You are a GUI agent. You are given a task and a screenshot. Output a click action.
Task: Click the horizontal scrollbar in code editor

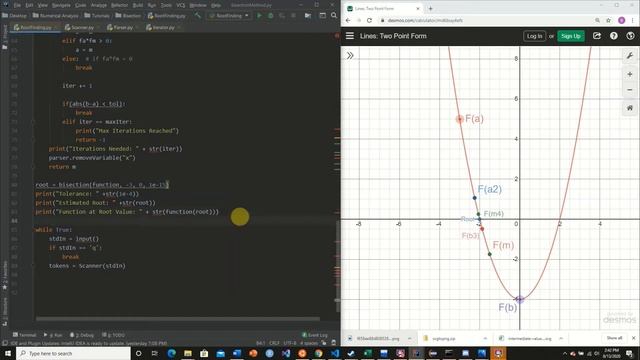click(x=178, y=319)
